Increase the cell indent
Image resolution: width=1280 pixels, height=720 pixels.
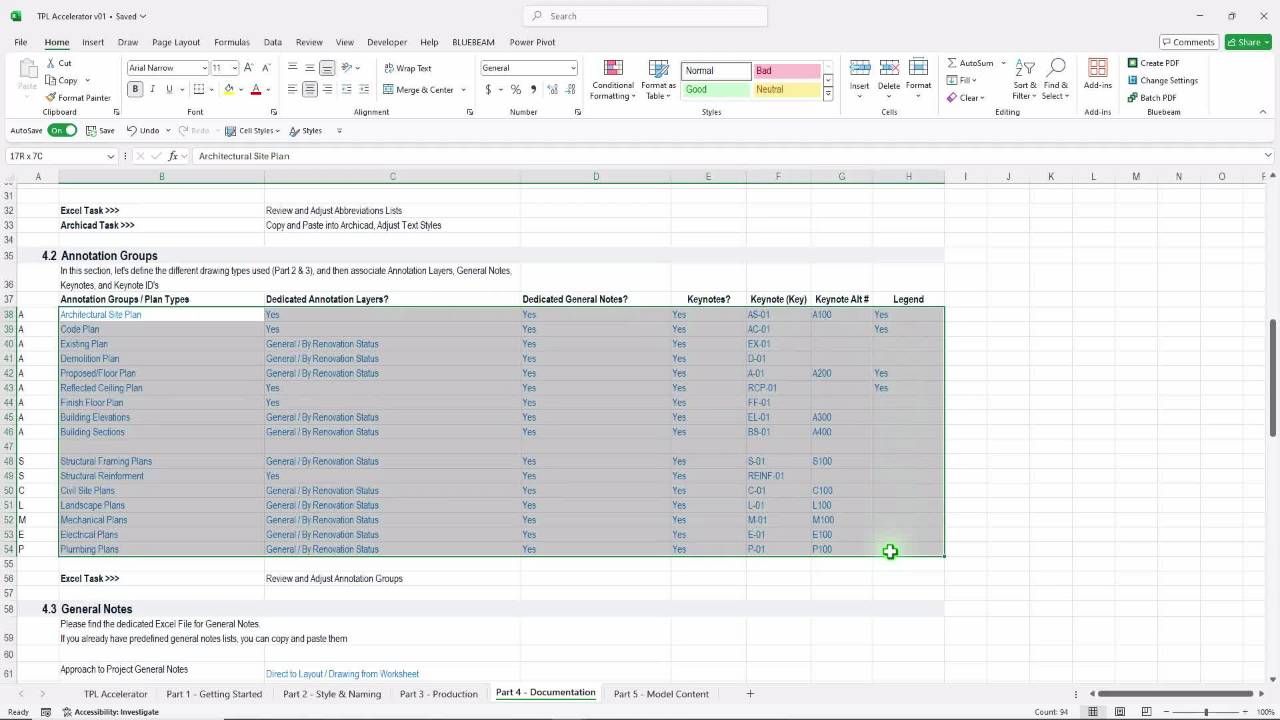pos(363,90)
